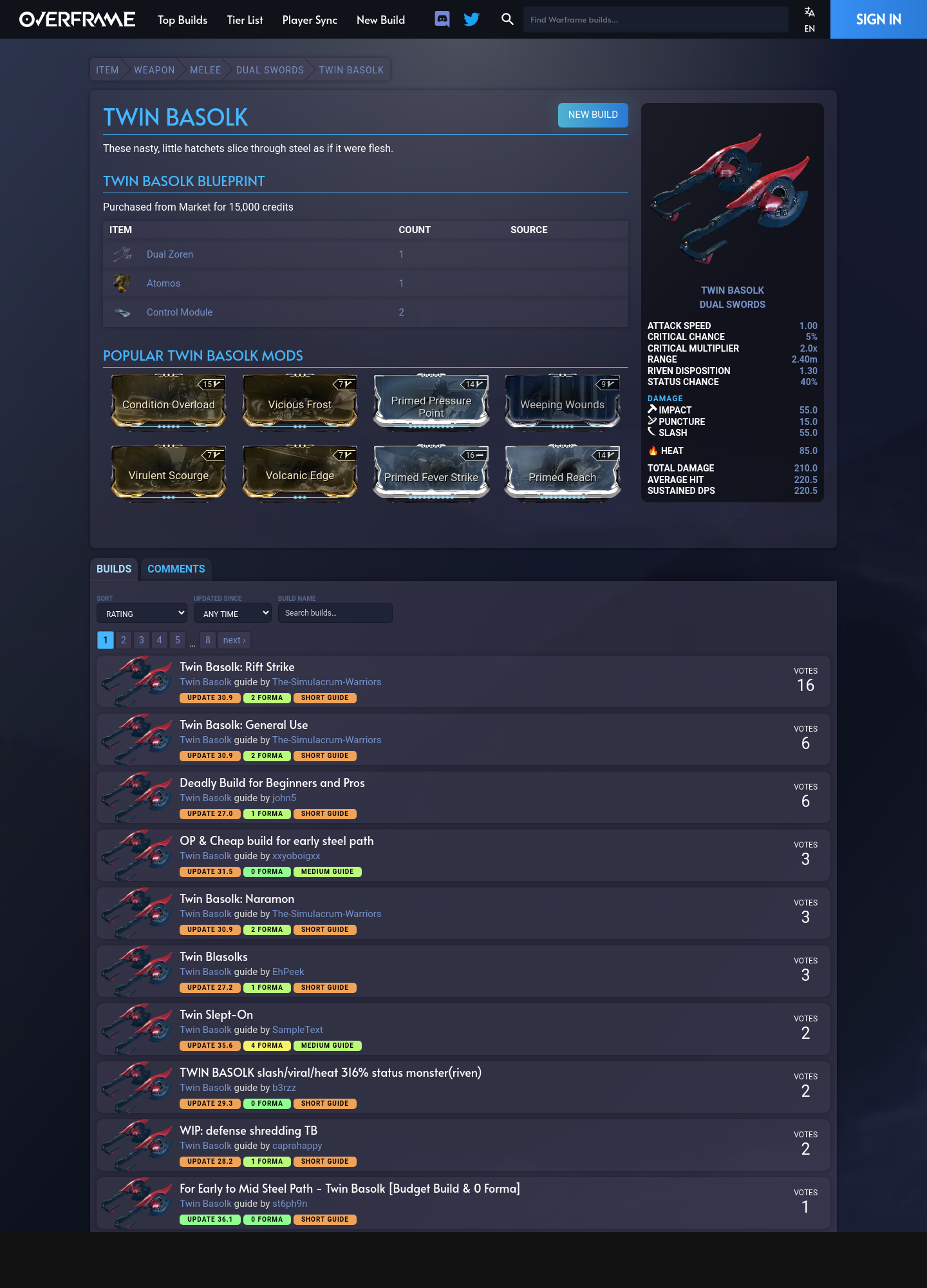Open WIP: defense shredding TB build
Screen dimensions: 927x1288
pos(248,1131)
